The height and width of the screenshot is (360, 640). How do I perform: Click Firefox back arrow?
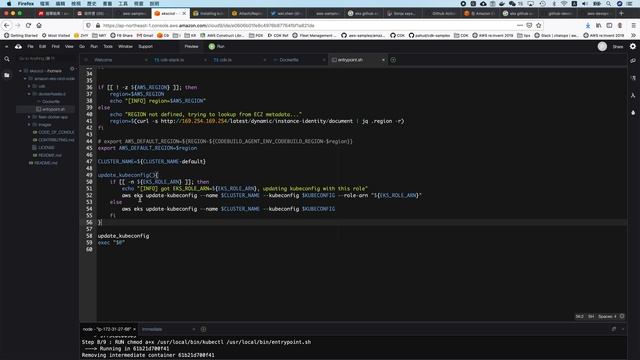click(7, 25)
